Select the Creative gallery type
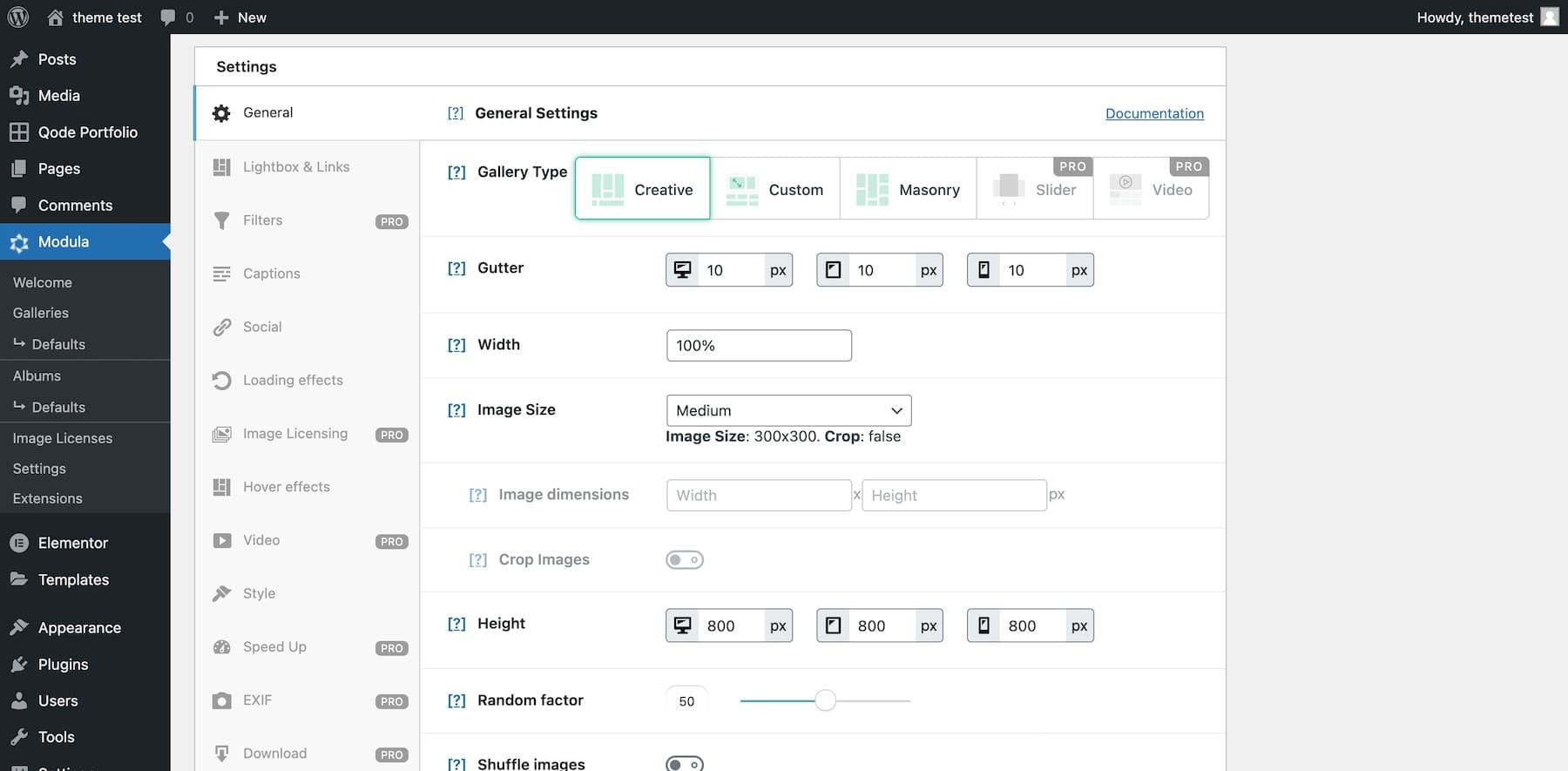1568x771 pixels. tap(643, 188)
